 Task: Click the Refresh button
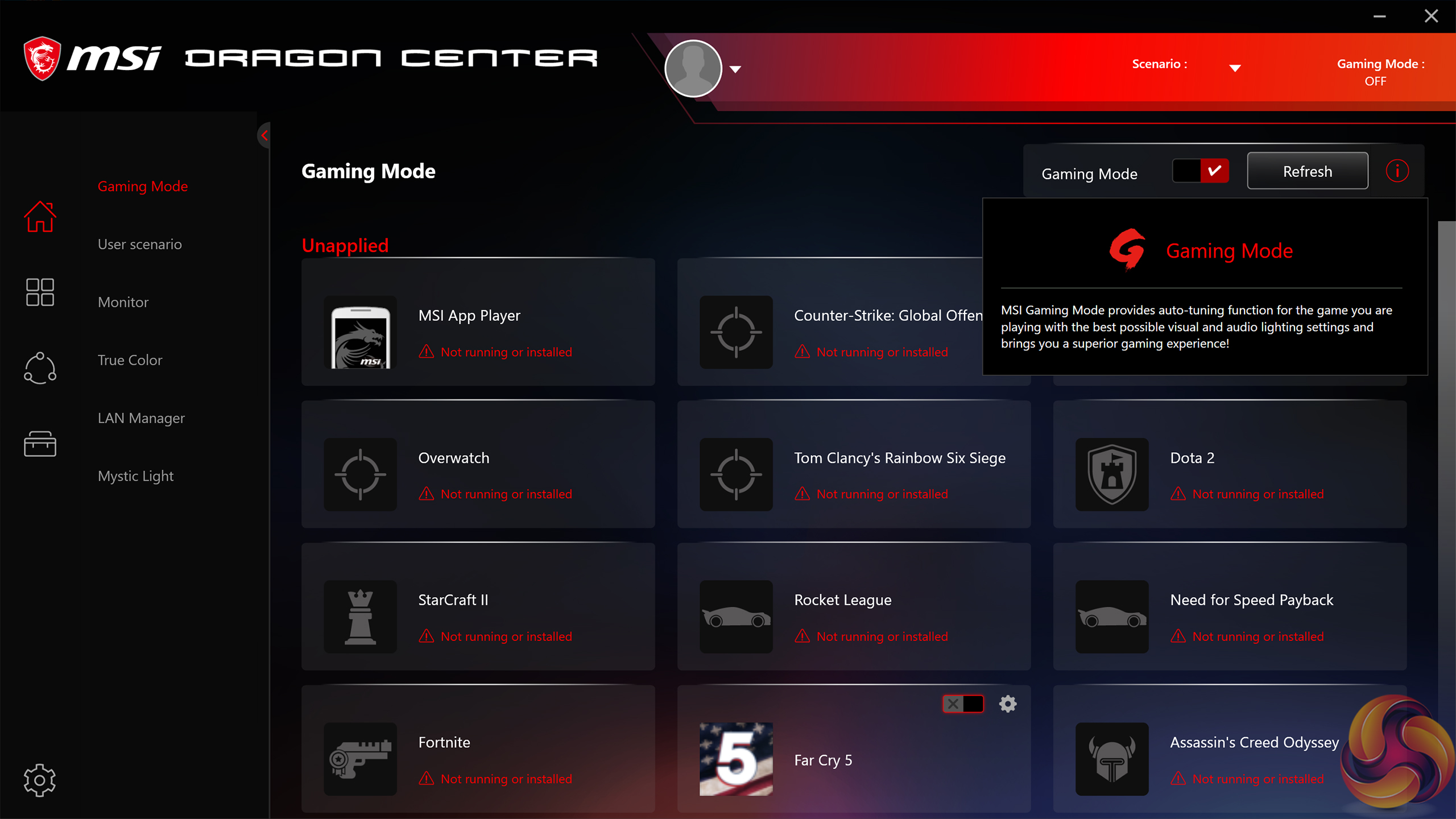1307,171
